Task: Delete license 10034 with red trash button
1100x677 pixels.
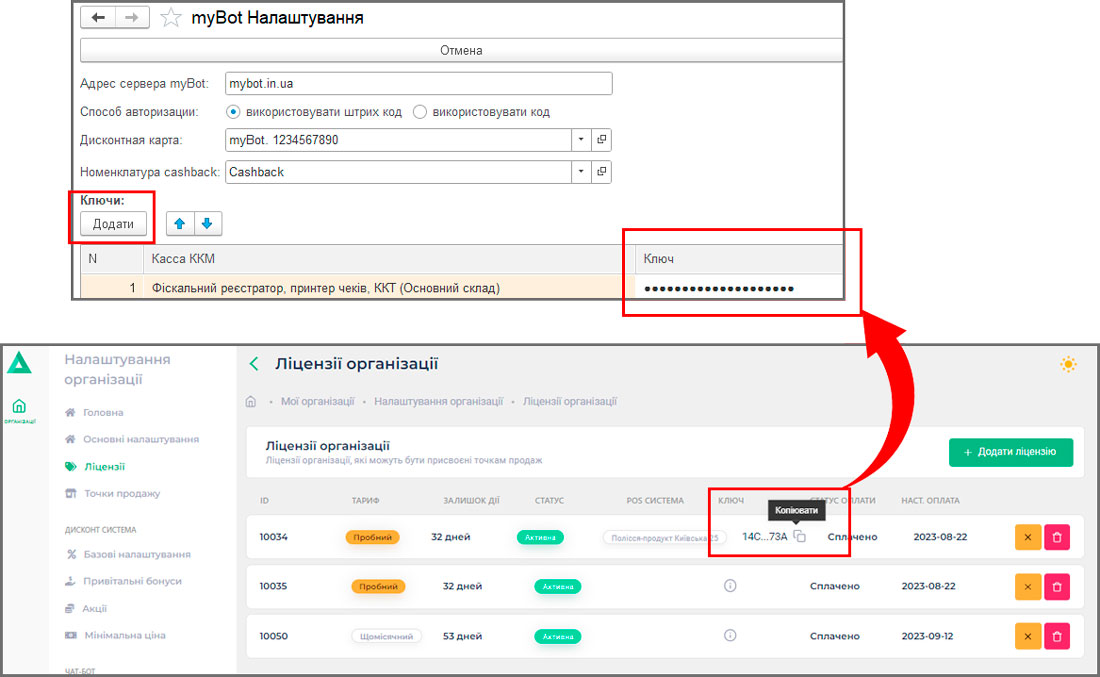Action: point(1057,537)
